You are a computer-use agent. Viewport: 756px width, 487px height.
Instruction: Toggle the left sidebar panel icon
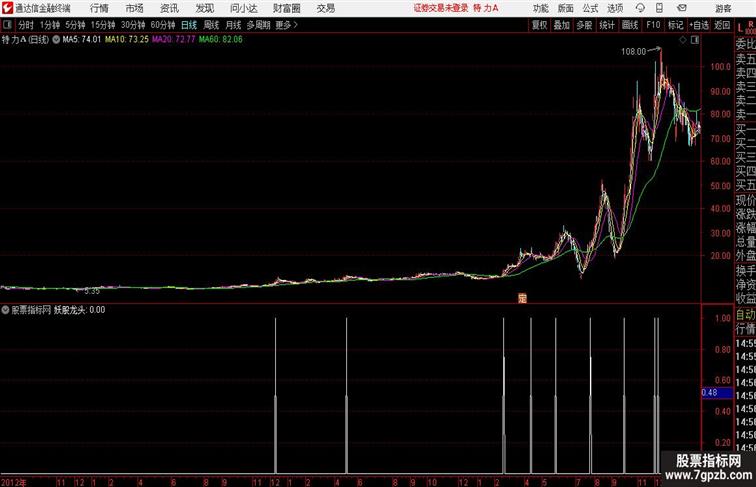coord(7,25)
